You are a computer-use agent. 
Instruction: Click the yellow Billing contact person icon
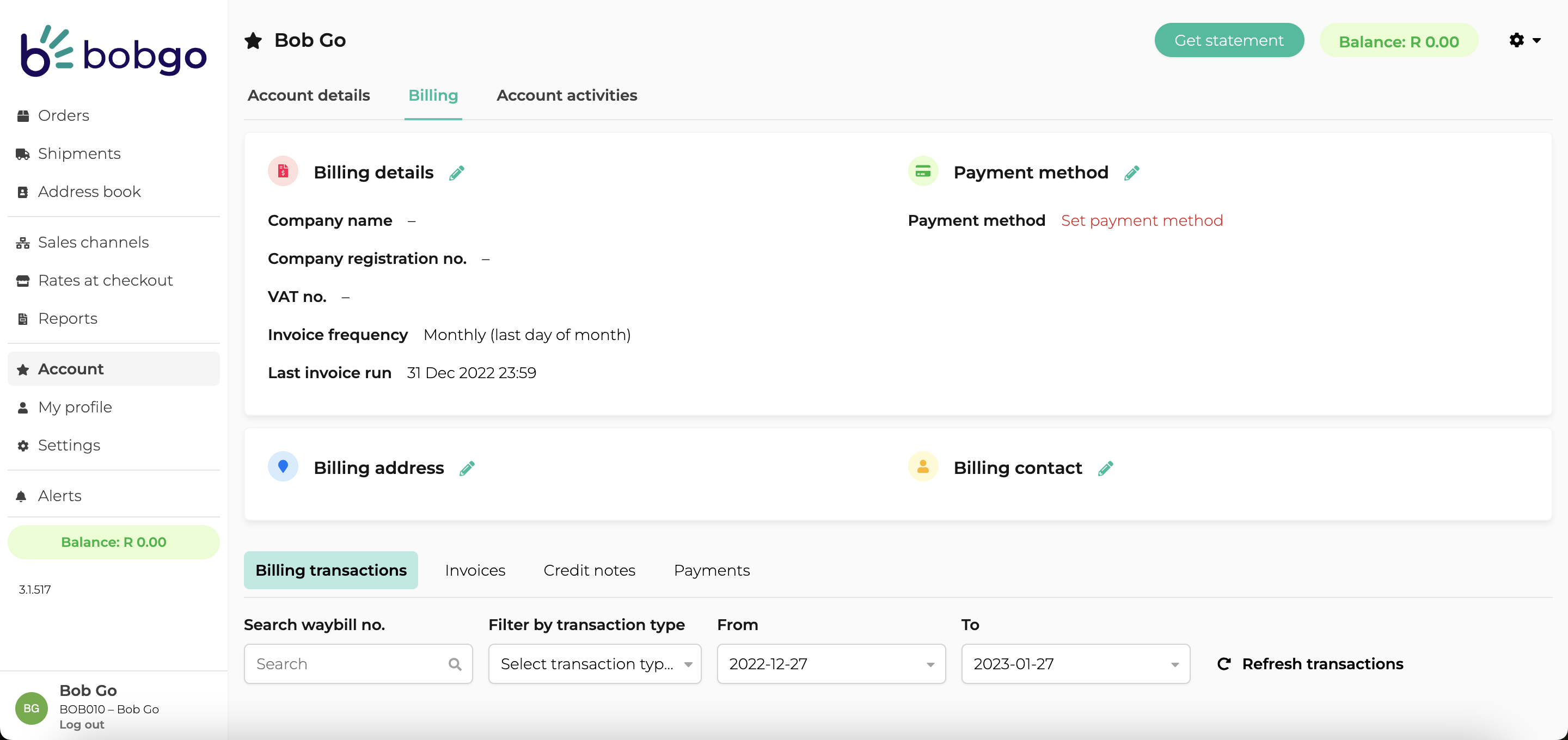tap(923, 467)
